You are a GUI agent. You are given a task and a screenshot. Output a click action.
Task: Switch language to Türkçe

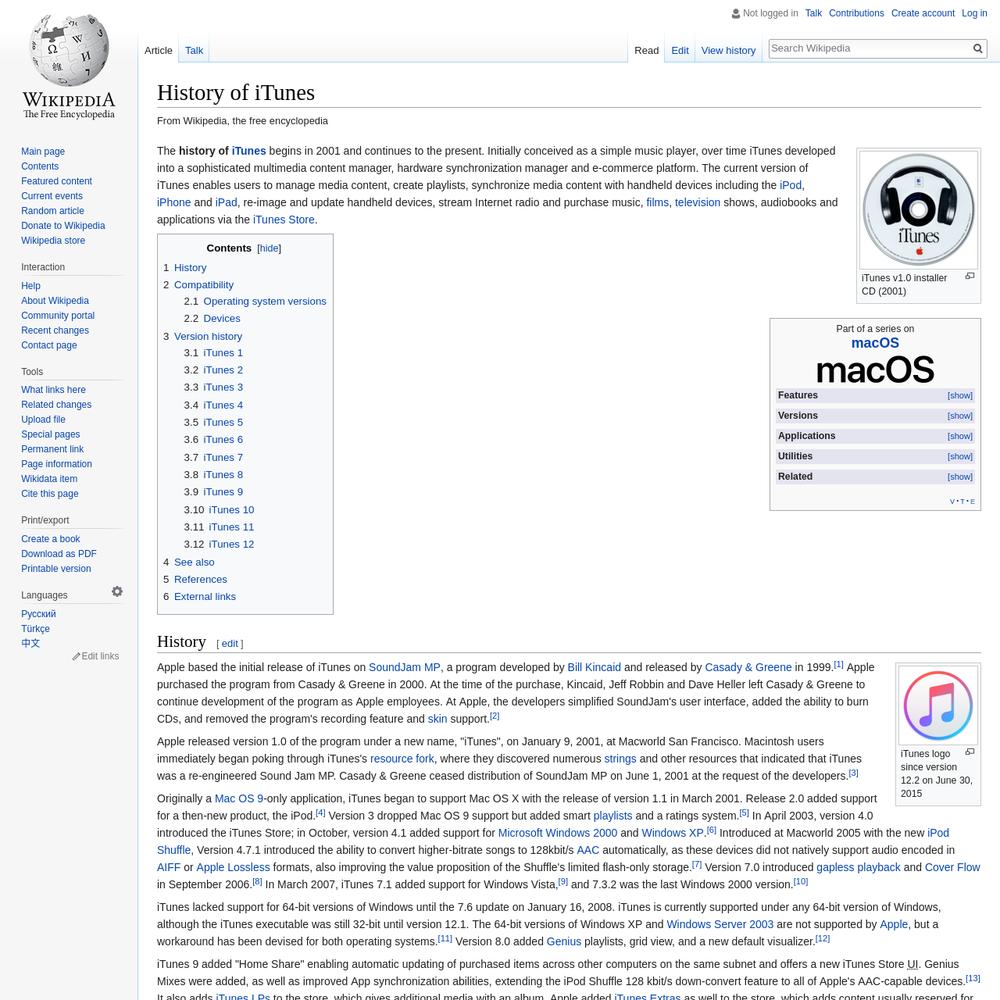35,629
